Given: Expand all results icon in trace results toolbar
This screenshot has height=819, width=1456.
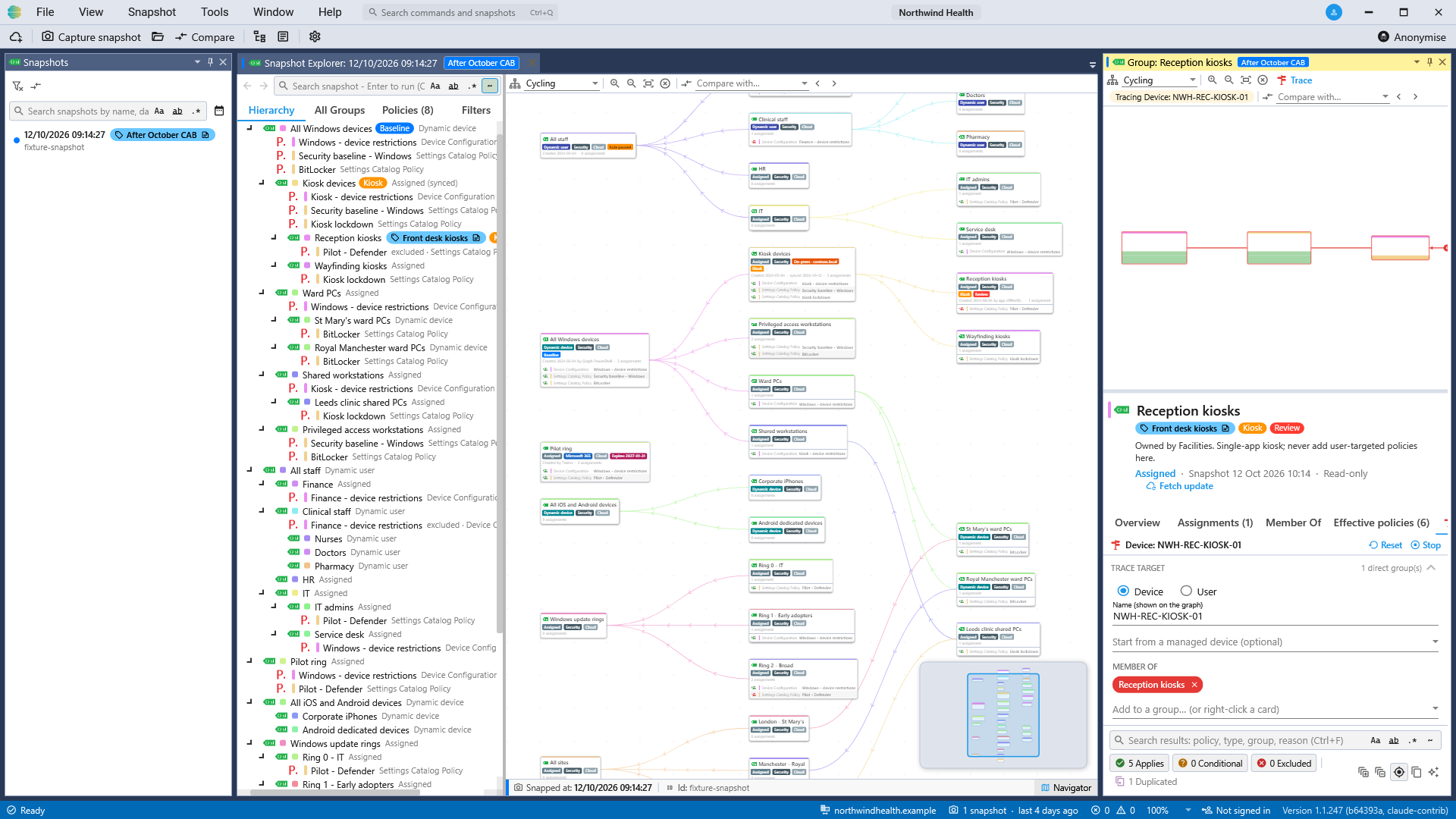Looking at the screenshot, I should coord(1363,772).
